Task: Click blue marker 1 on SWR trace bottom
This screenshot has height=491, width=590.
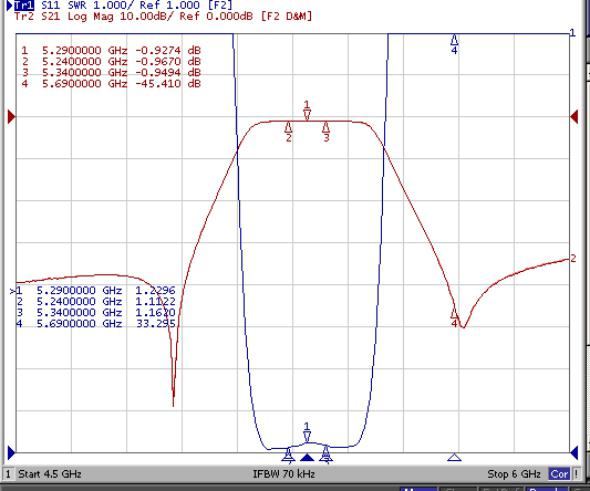Action: (307, 432)
